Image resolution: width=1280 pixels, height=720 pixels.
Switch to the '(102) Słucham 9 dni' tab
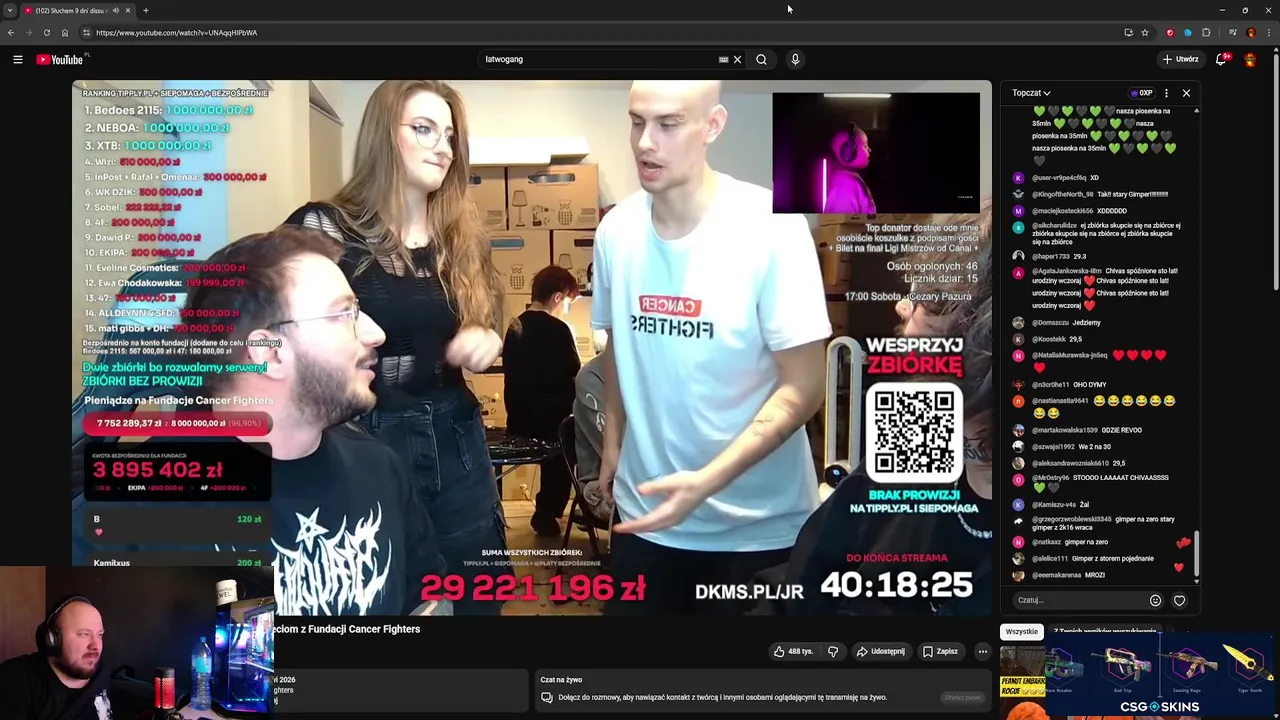[x=70, y=10]
